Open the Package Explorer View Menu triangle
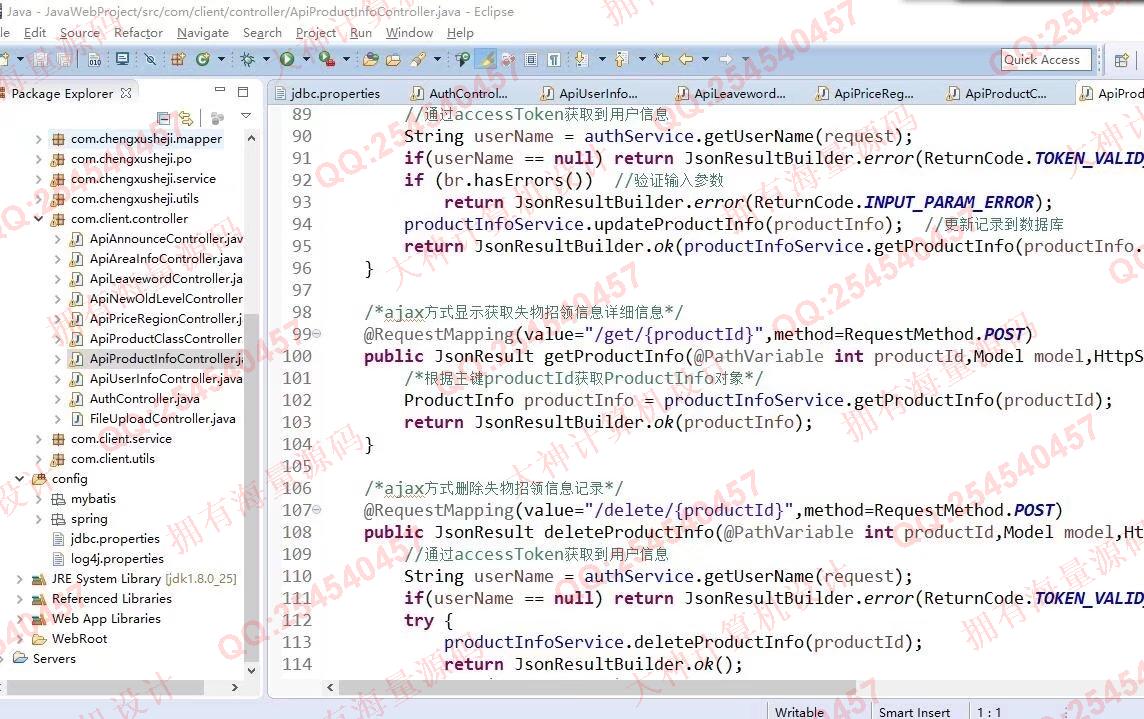1144x719 pixels. [246, 116]
